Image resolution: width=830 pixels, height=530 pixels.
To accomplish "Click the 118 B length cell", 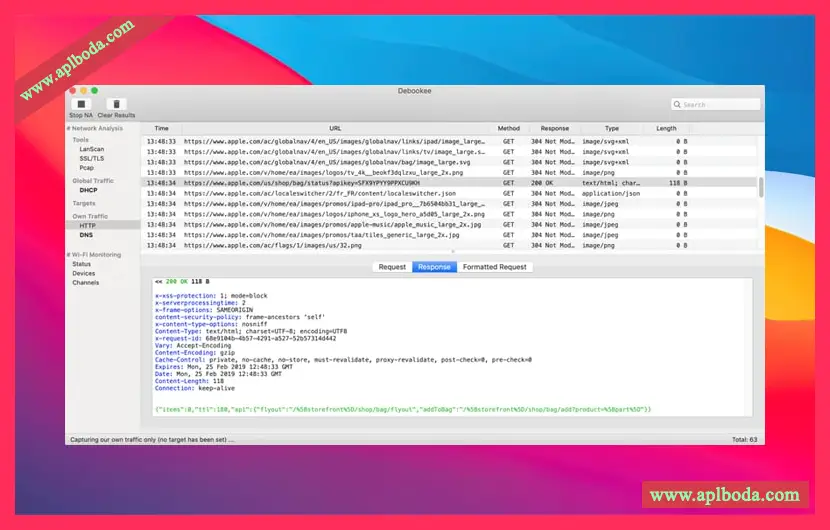I will tap(678, 183).
